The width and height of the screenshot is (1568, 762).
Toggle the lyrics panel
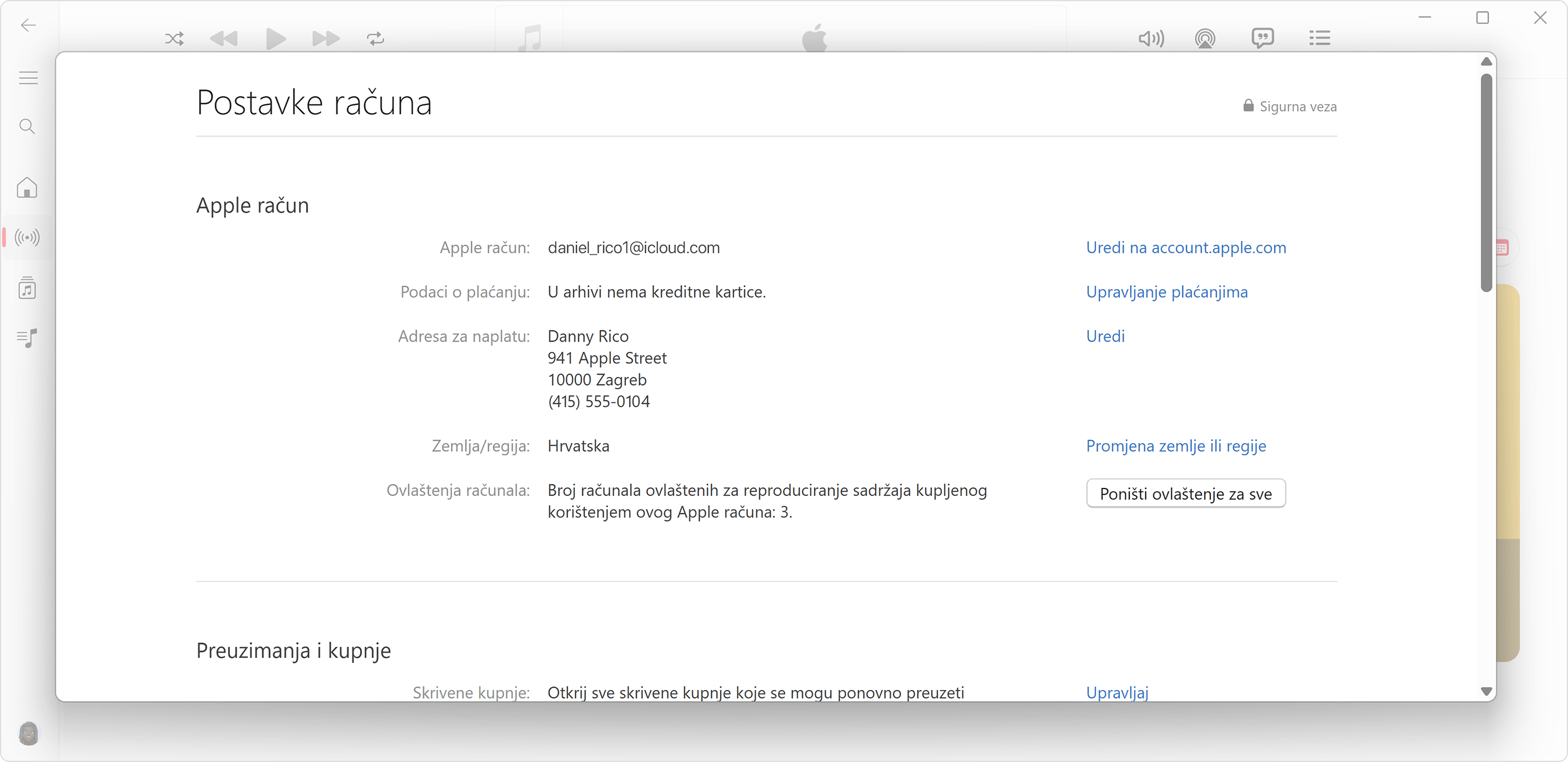[x=1263, y=38]
